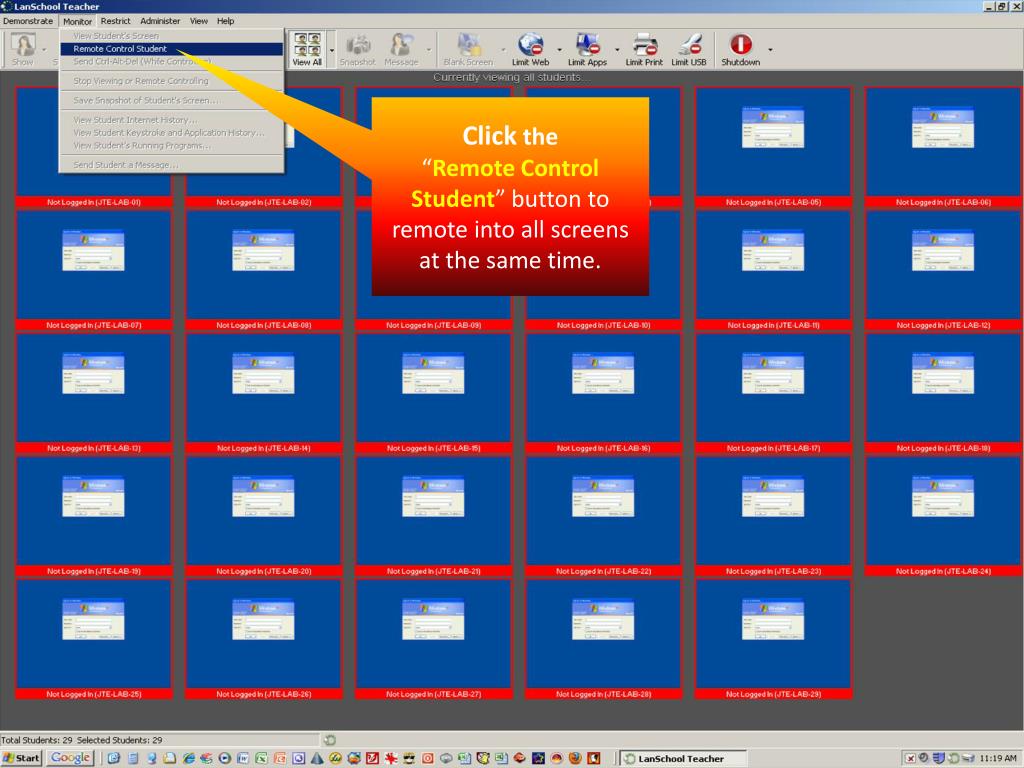Close the Monitor menu via its title

click(77, 21)
